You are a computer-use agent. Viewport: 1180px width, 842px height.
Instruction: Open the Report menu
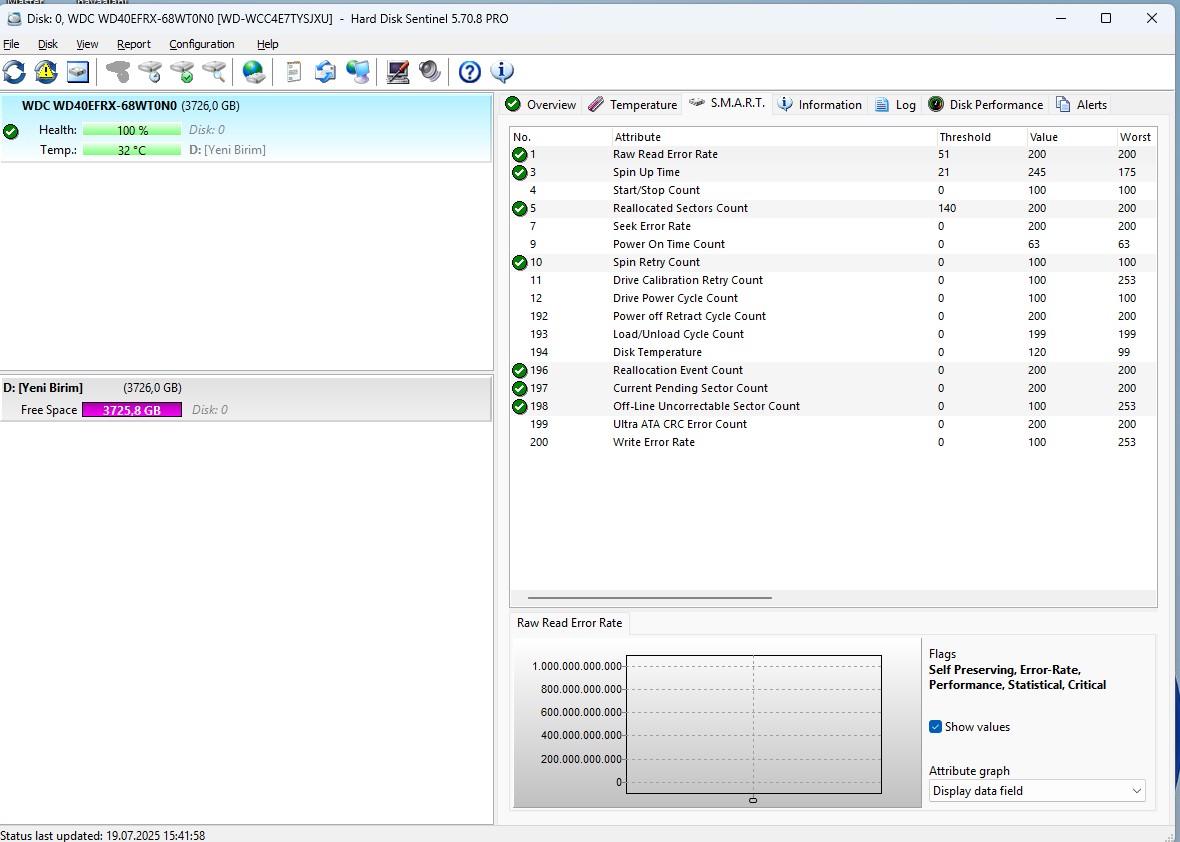tap(134, 44)
